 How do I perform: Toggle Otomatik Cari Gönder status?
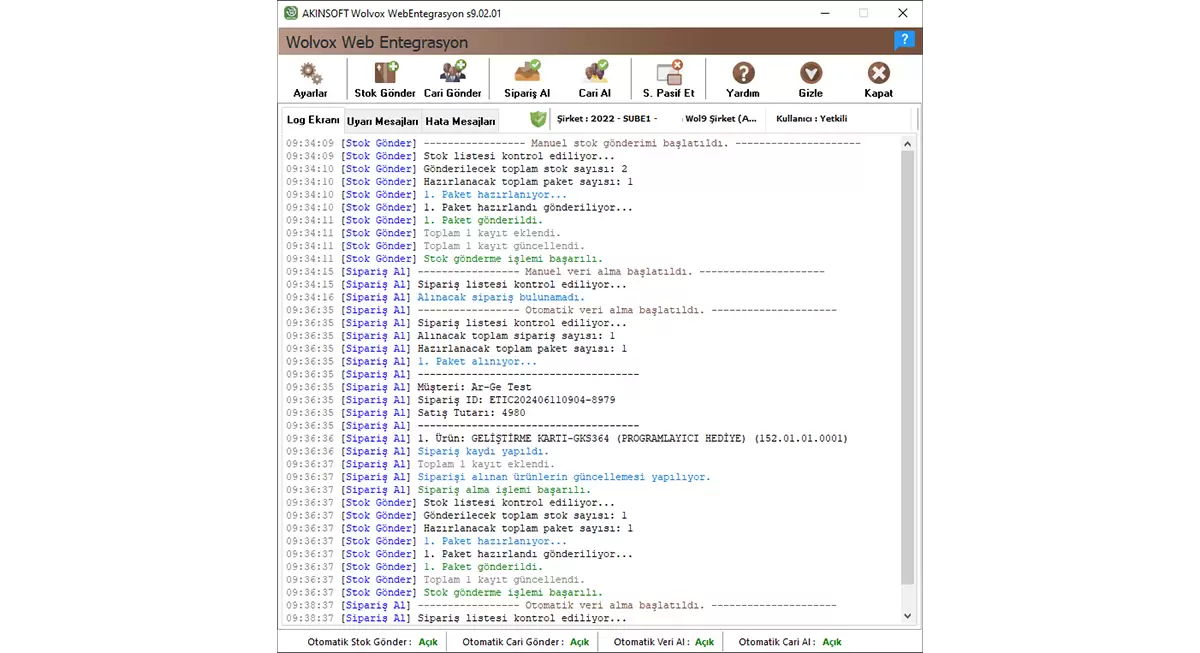pyautogui.click(x=579, y=642)
